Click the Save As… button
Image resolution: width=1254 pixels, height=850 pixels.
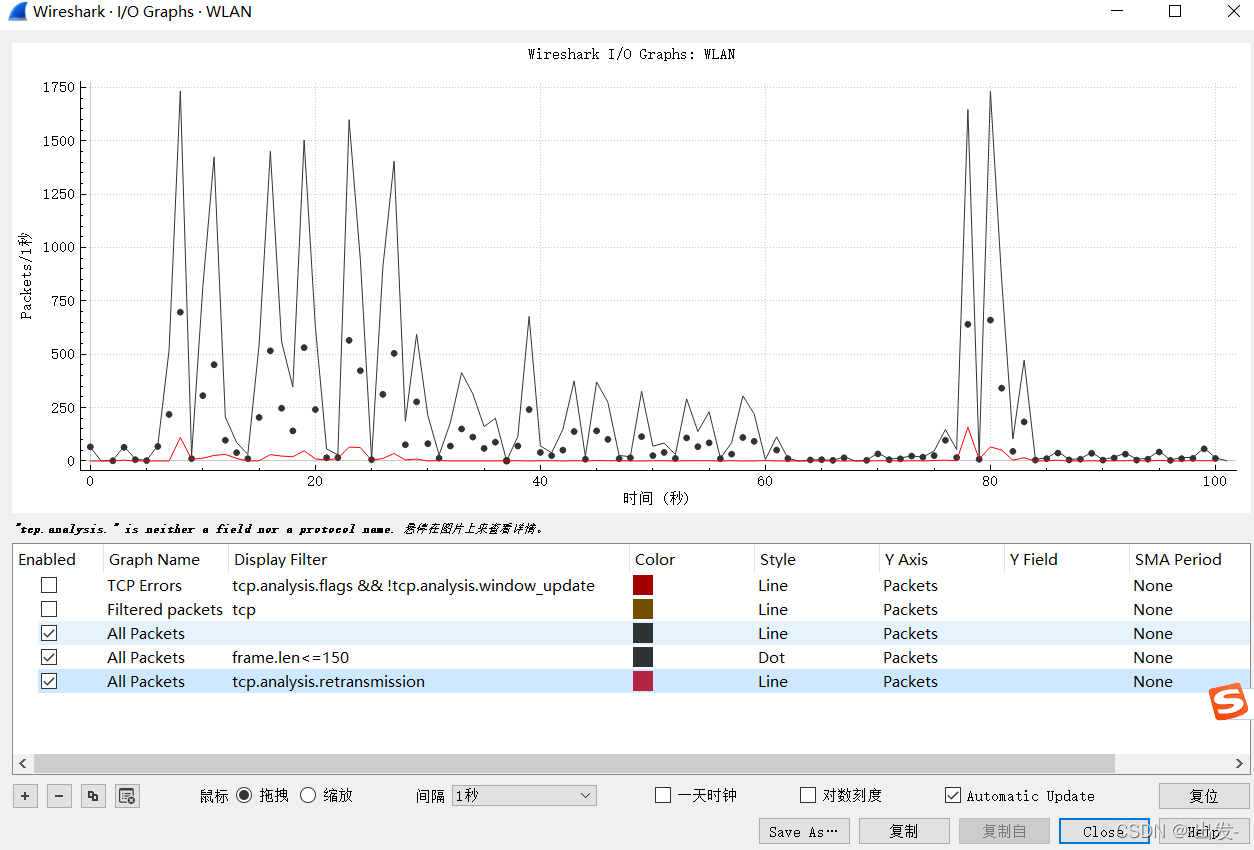[x=804, y=831]
